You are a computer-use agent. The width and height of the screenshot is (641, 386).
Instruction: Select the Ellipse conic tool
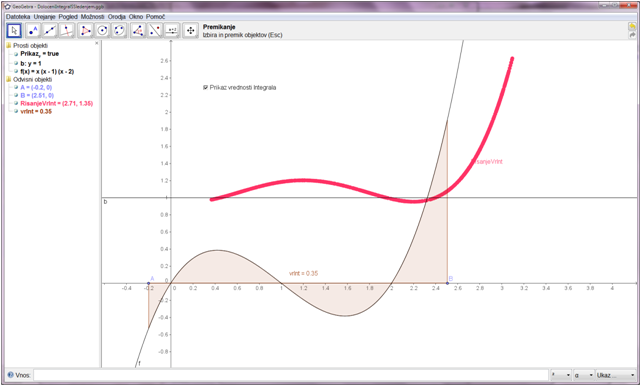click(x=119, y=31)
